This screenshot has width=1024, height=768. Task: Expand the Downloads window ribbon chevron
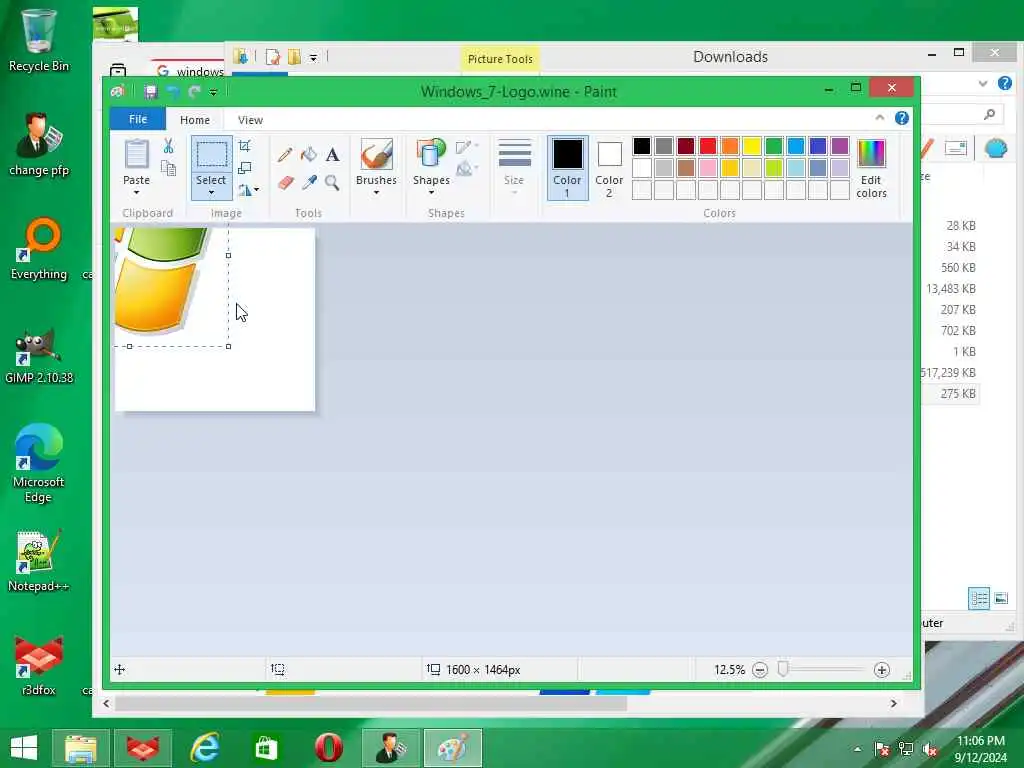[983, 84]
